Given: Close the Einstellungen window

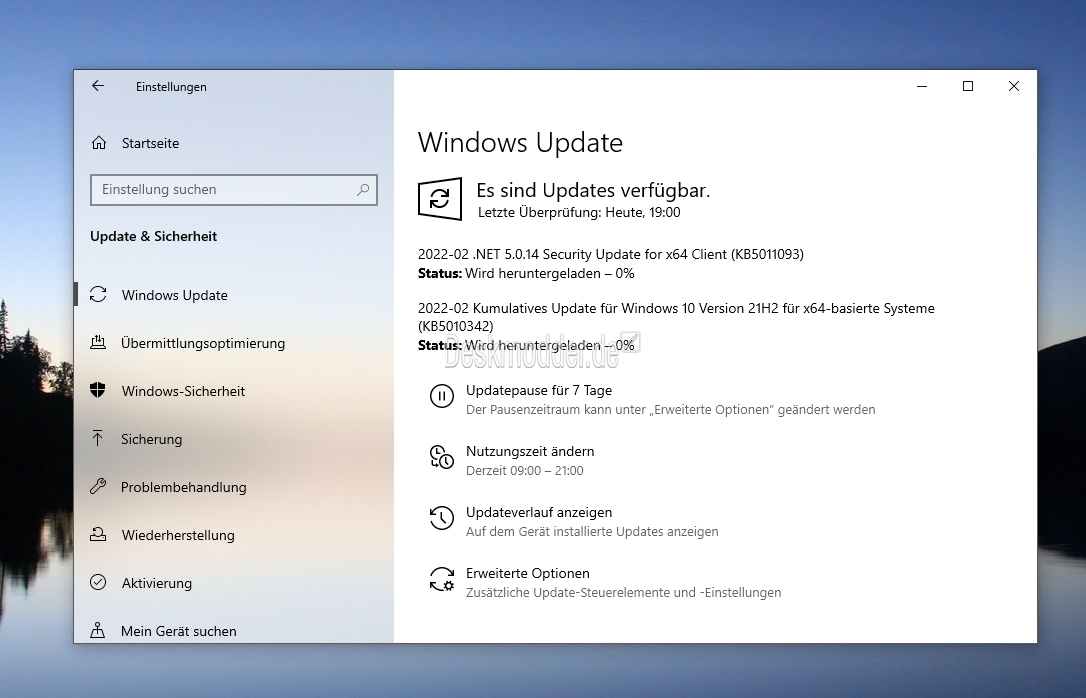Looking at the screenshot, I should click(x=1013, y=86).
